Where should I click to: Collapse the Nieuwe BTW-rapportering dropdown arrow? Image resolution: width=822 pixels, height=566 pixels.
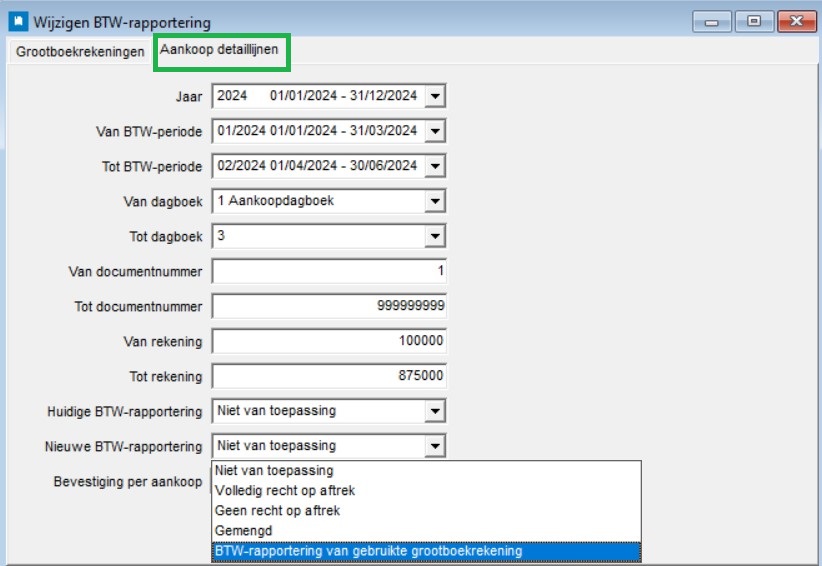(435, 447)
